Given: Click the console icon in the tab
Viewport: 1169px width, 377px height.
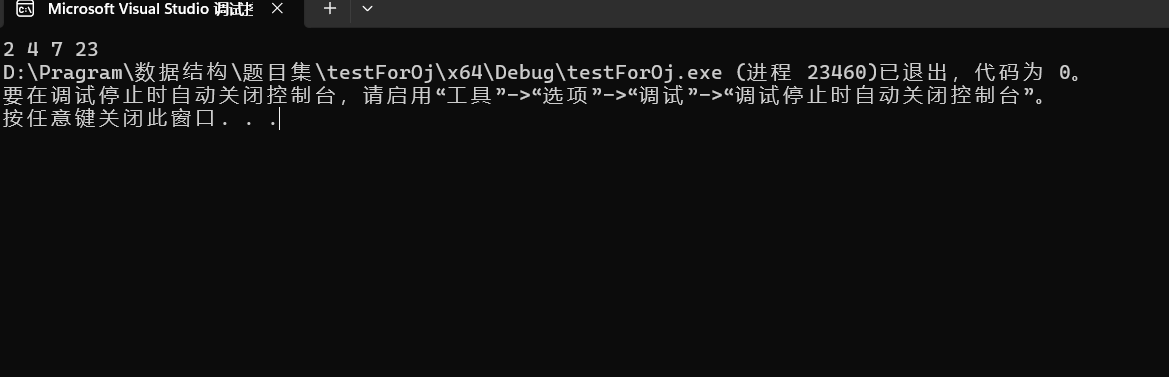Looking at the screenshot, I should coord(25,9).
